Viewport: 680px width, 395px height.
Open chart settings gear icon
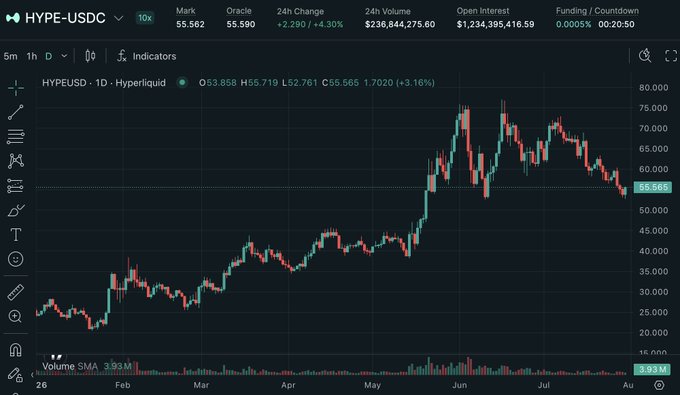[659, 385]
